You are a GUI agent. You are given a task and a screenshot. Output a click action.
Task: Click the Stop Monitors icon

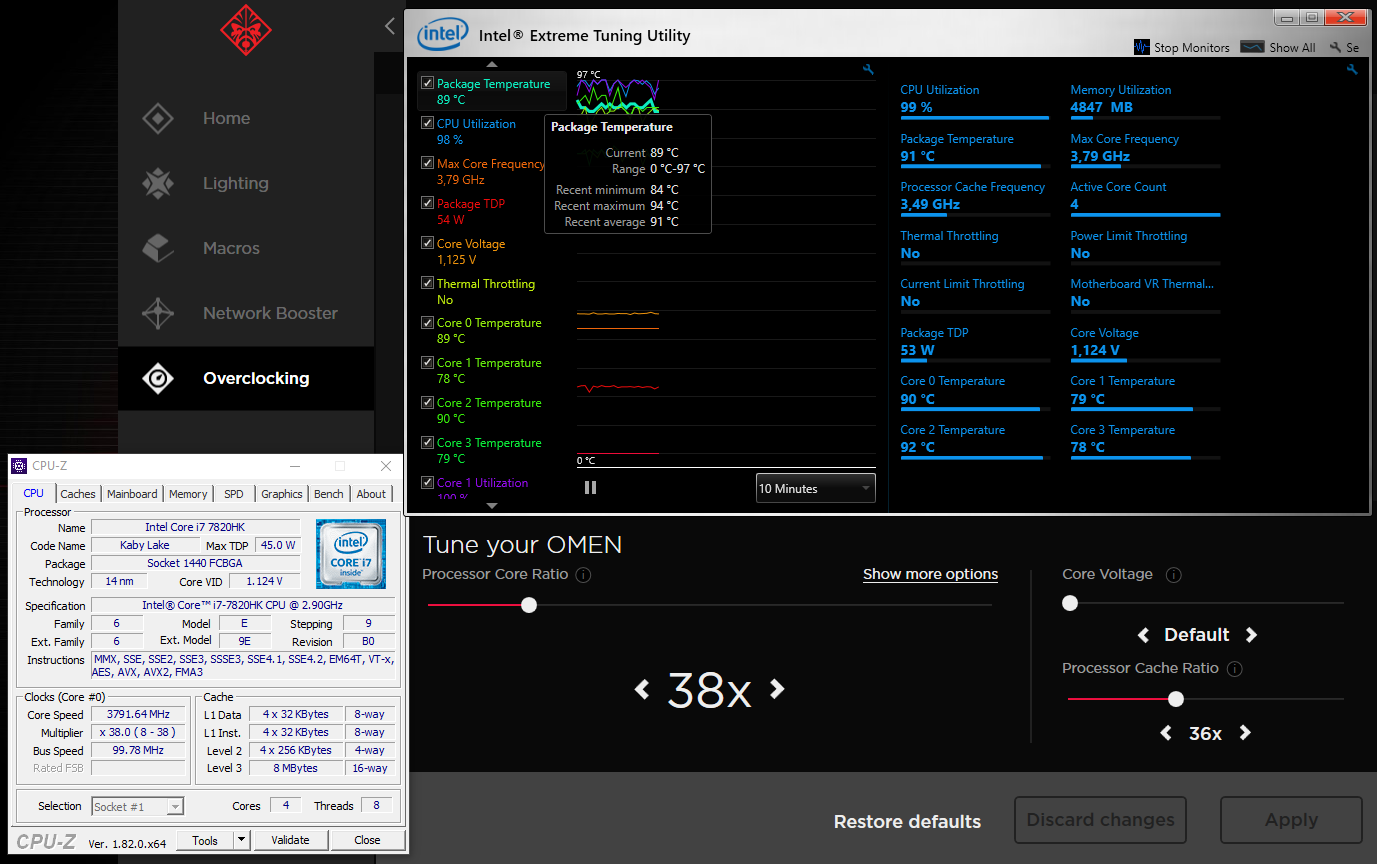point(1142,47)
